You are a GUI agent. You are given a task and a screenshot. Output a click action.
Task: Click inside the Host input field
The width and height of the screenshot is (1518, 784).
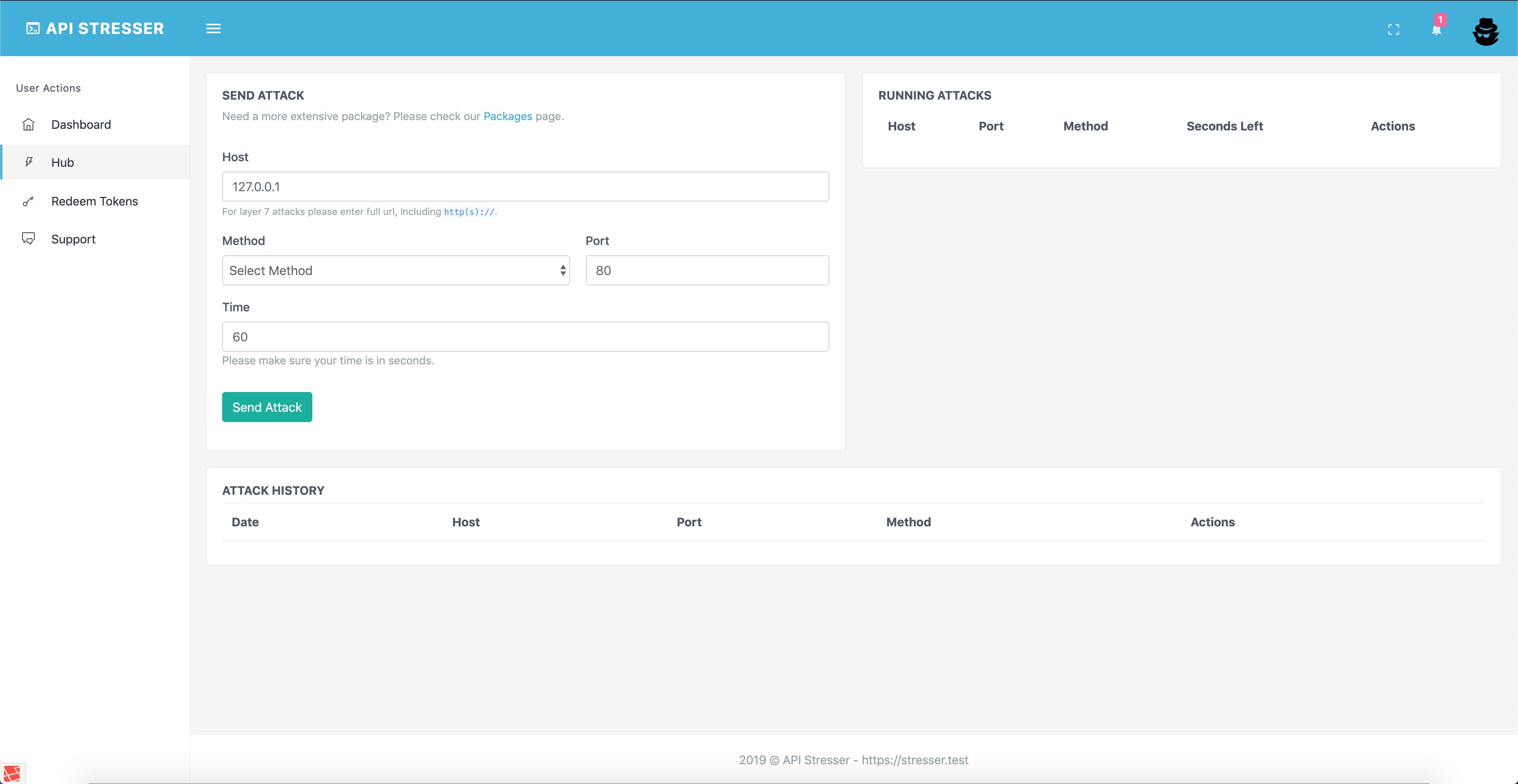coord(525,186)
